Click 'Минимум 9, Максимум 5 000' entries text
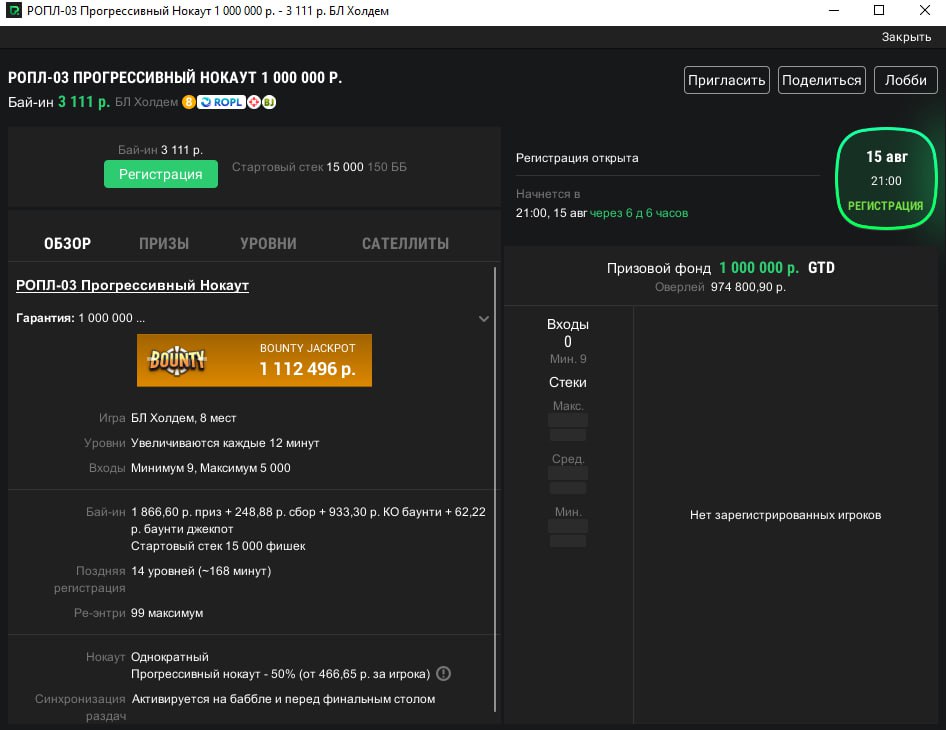946x730 pixels. [211, 468]
